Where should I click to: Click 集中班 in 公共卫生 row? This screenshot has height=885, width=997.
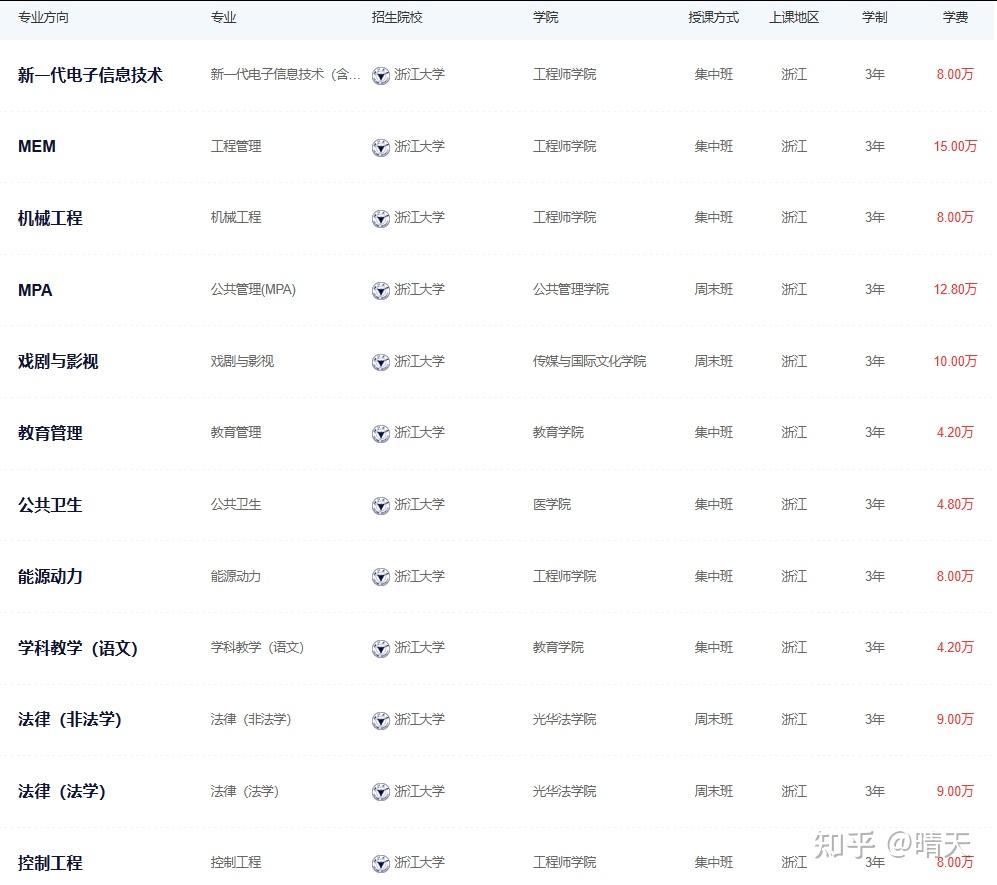(713, 504)
